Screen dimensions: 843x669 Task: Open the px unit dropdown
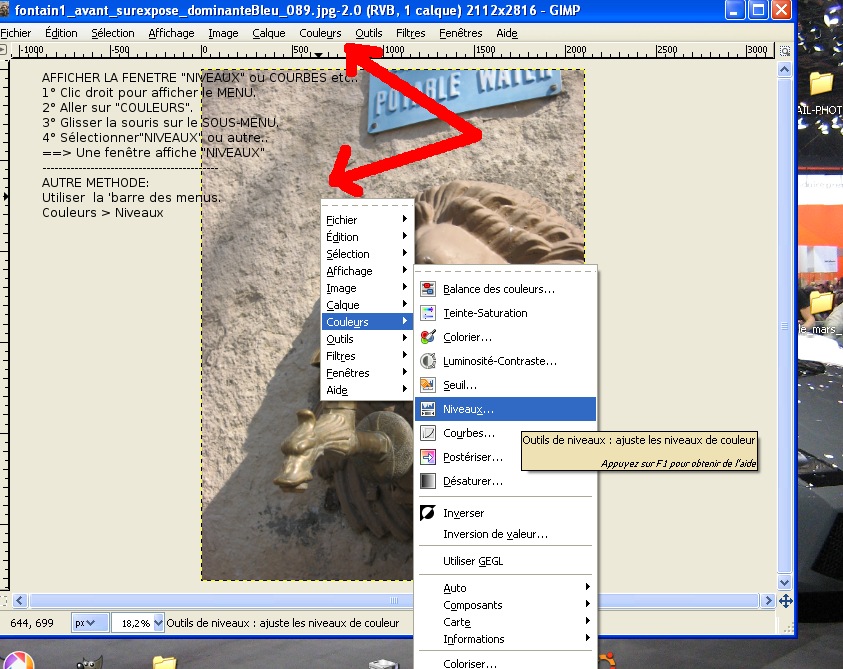pyautogui.click(x=90, y=623)
